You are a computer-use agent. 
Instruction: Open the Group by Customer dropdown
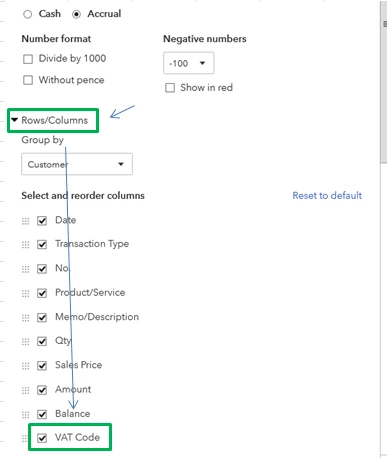[77, 164]
